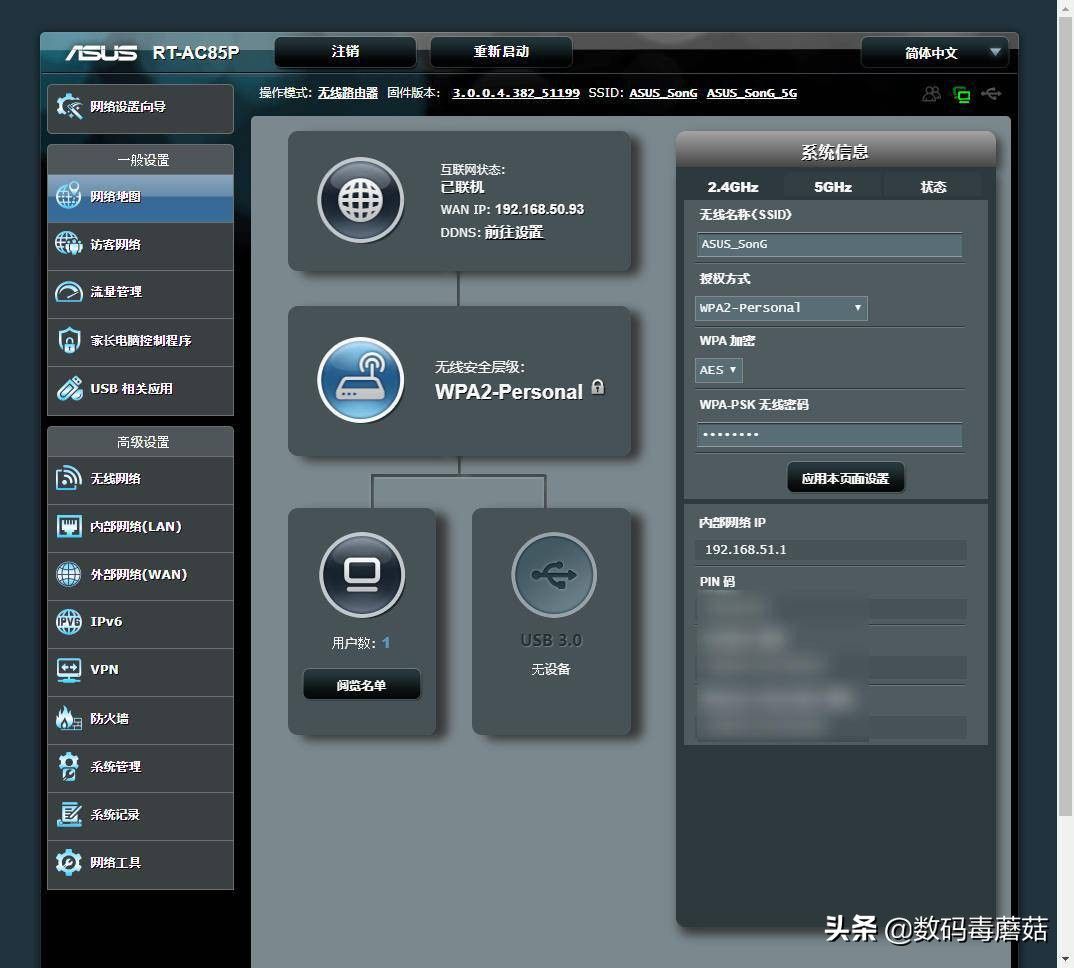Click the 应用本页面设置 apply button
Viewport: 1074px width, 968px height.
[845, 478]
